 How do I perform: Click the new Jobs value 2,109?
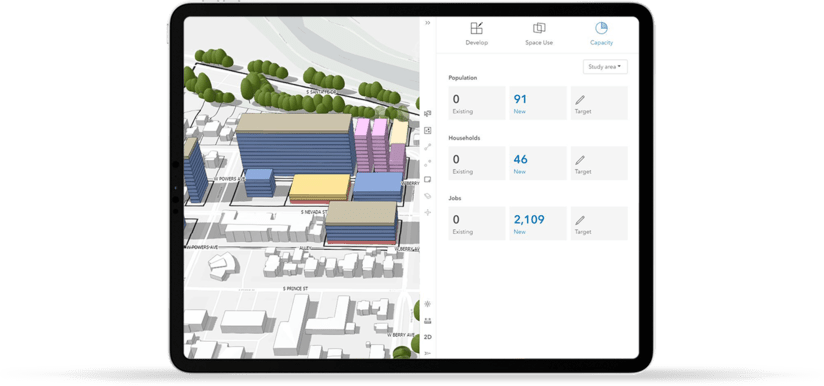click(529, 220)
